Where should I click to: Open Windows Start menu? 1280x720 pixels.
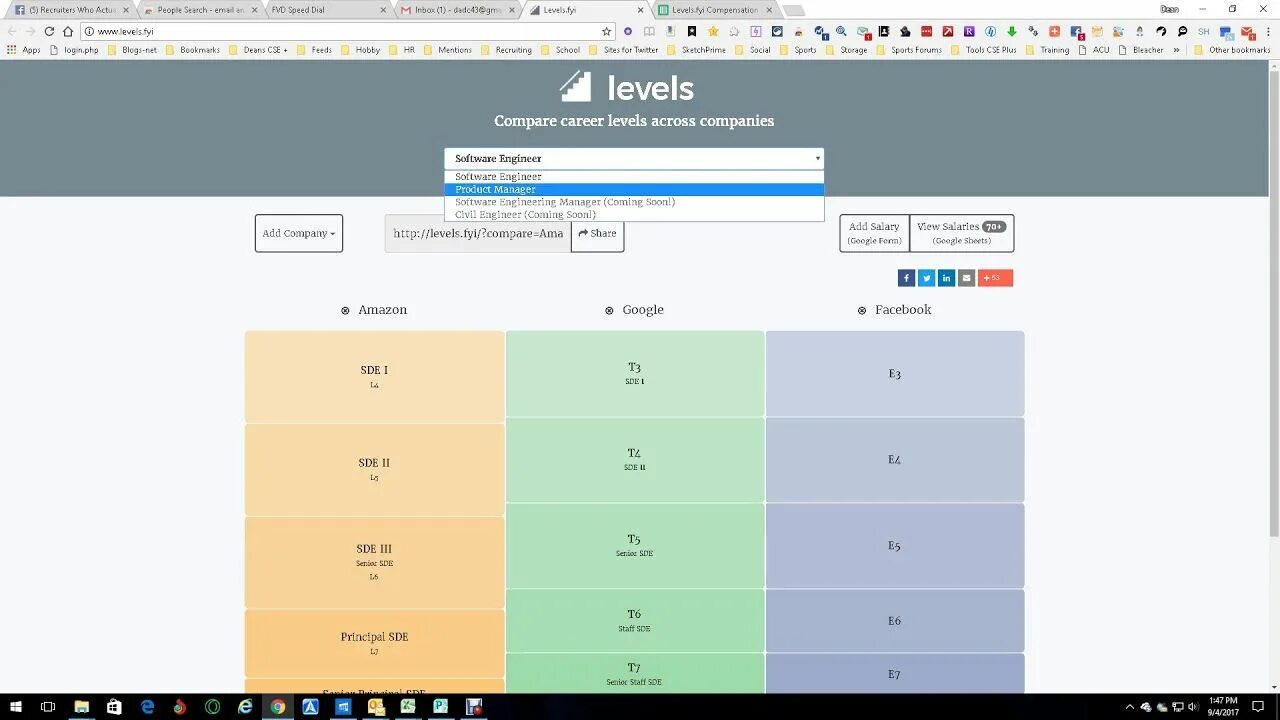16,707
